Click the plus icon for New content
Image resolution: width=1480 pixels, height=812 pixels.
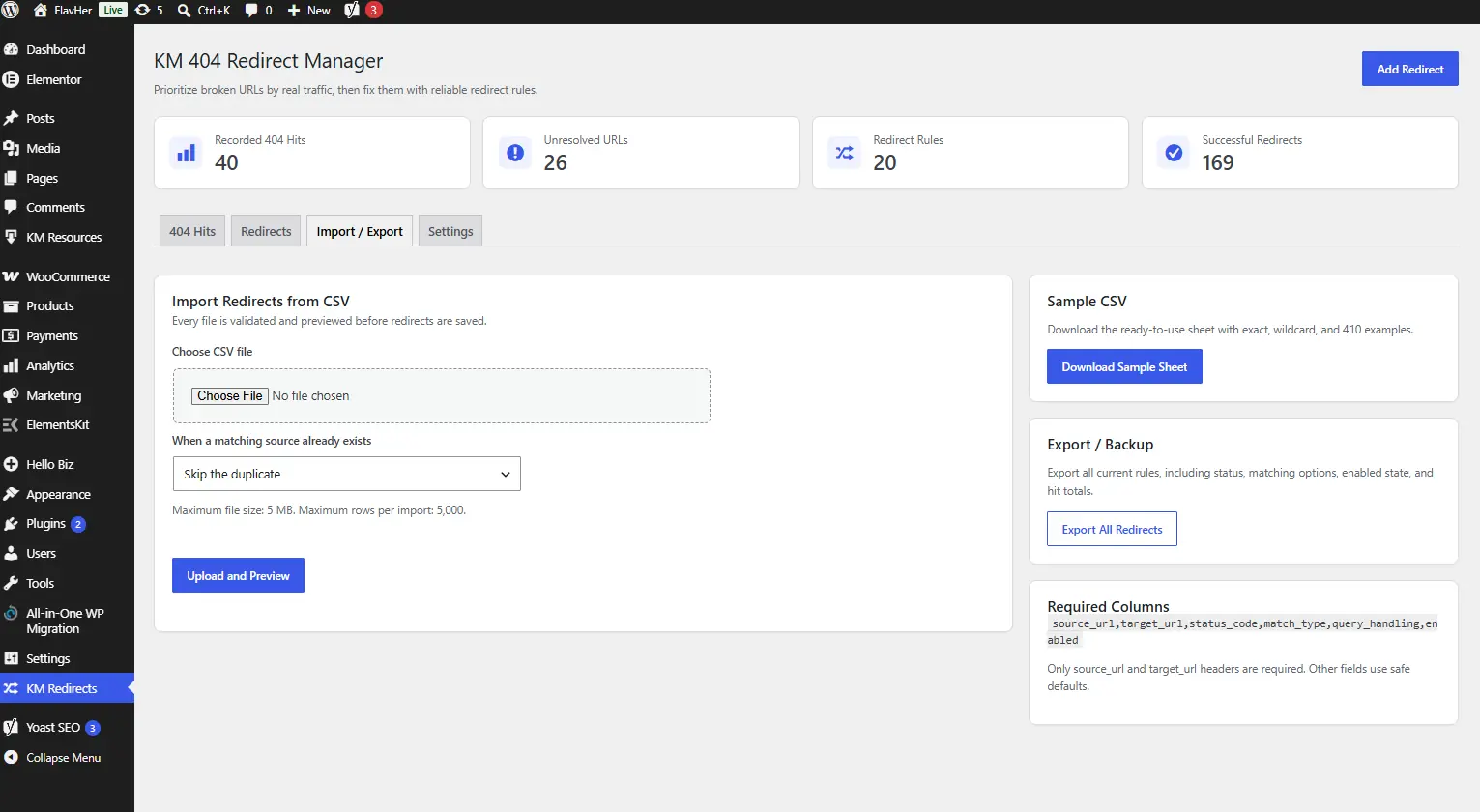(x=294, y=11)
